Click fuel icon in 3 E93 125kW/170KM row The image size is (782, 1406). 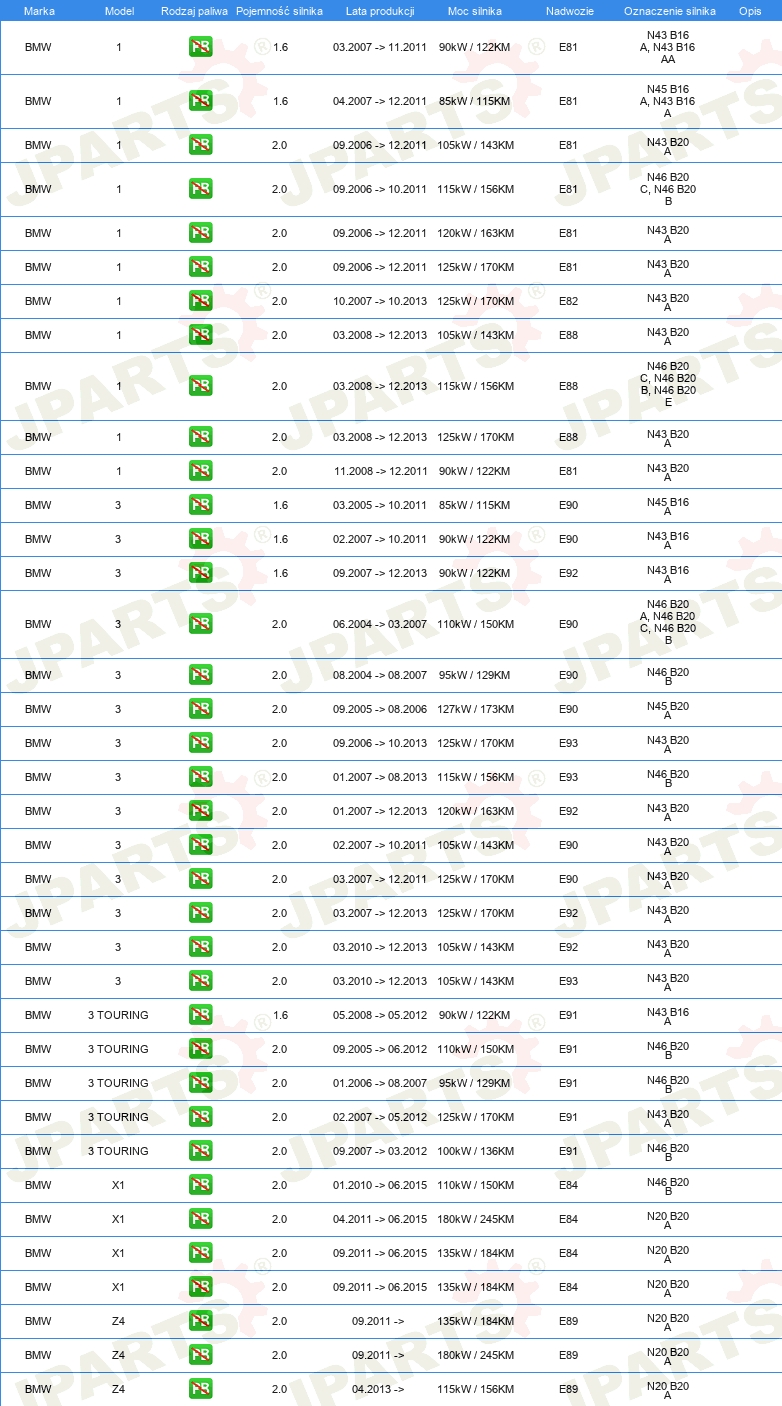point(200,743)
